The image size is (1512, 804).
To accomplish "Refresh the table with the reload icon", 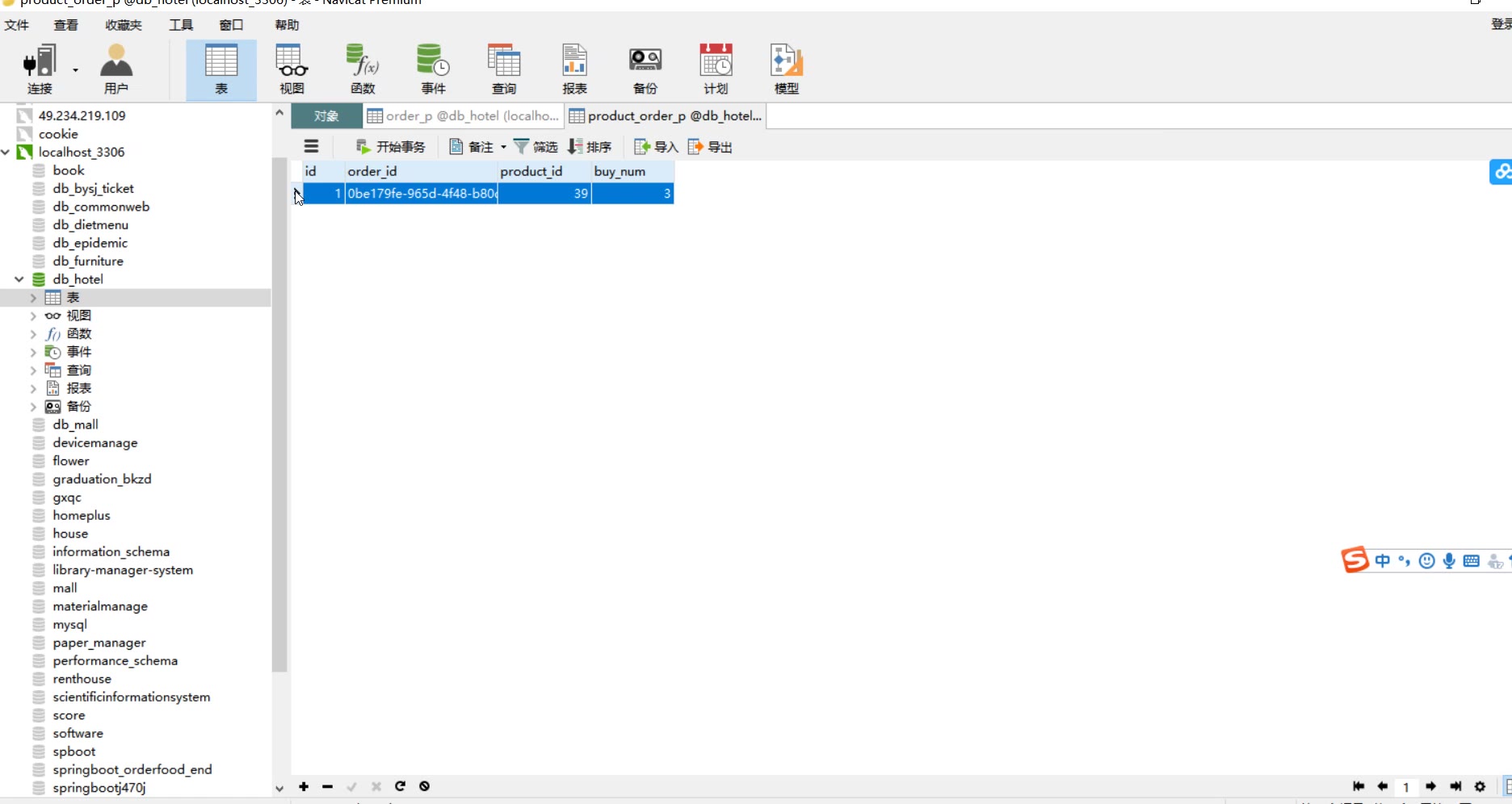I will (400, 786).
